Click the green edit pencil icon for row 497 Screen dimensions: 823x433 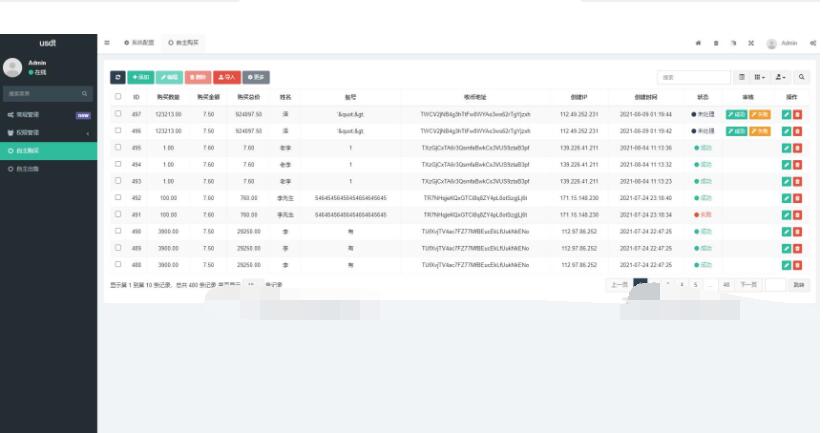tap(787, 115)
